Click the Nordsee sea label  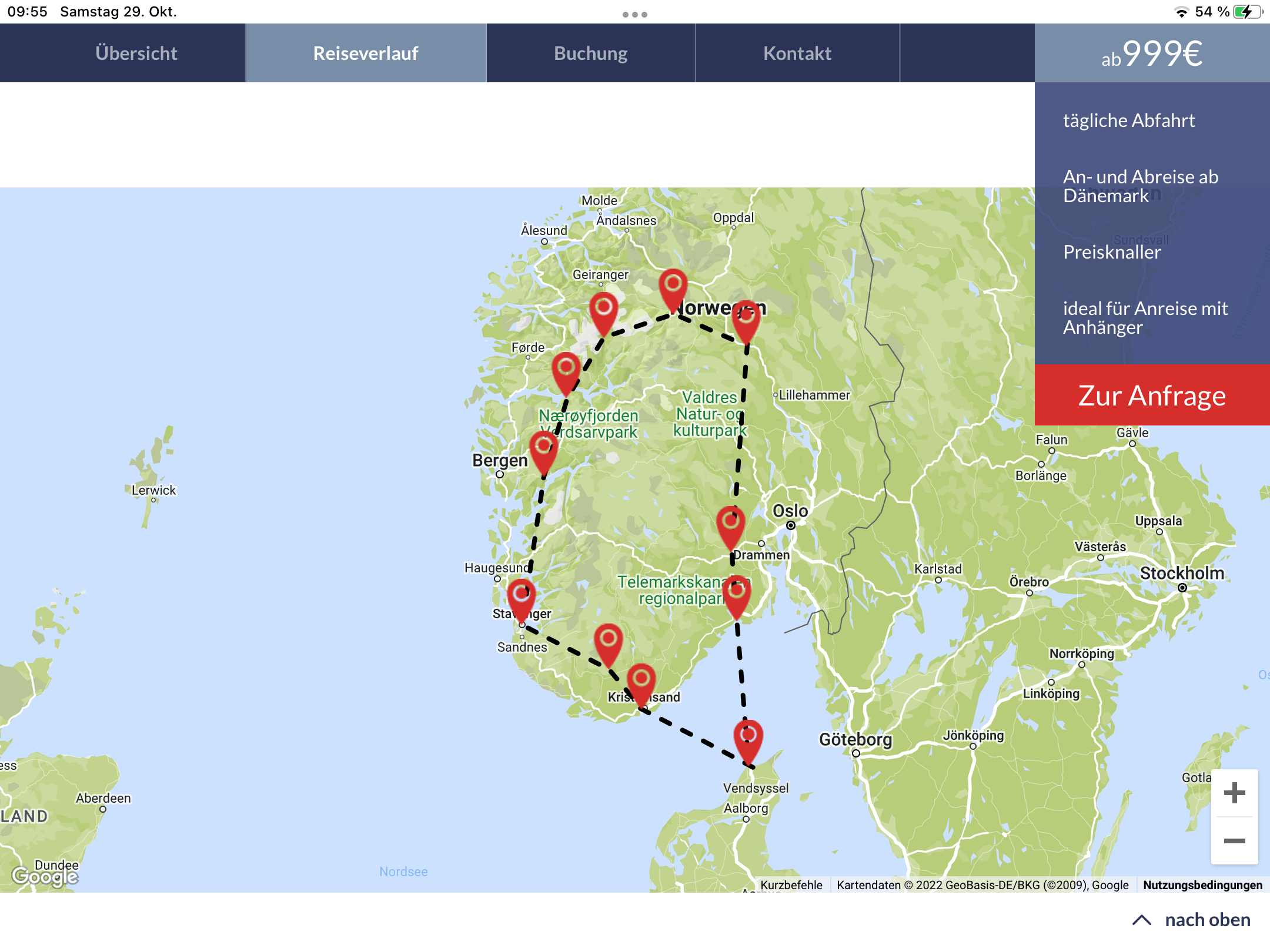pyautogui.click(x=403, y=871)
